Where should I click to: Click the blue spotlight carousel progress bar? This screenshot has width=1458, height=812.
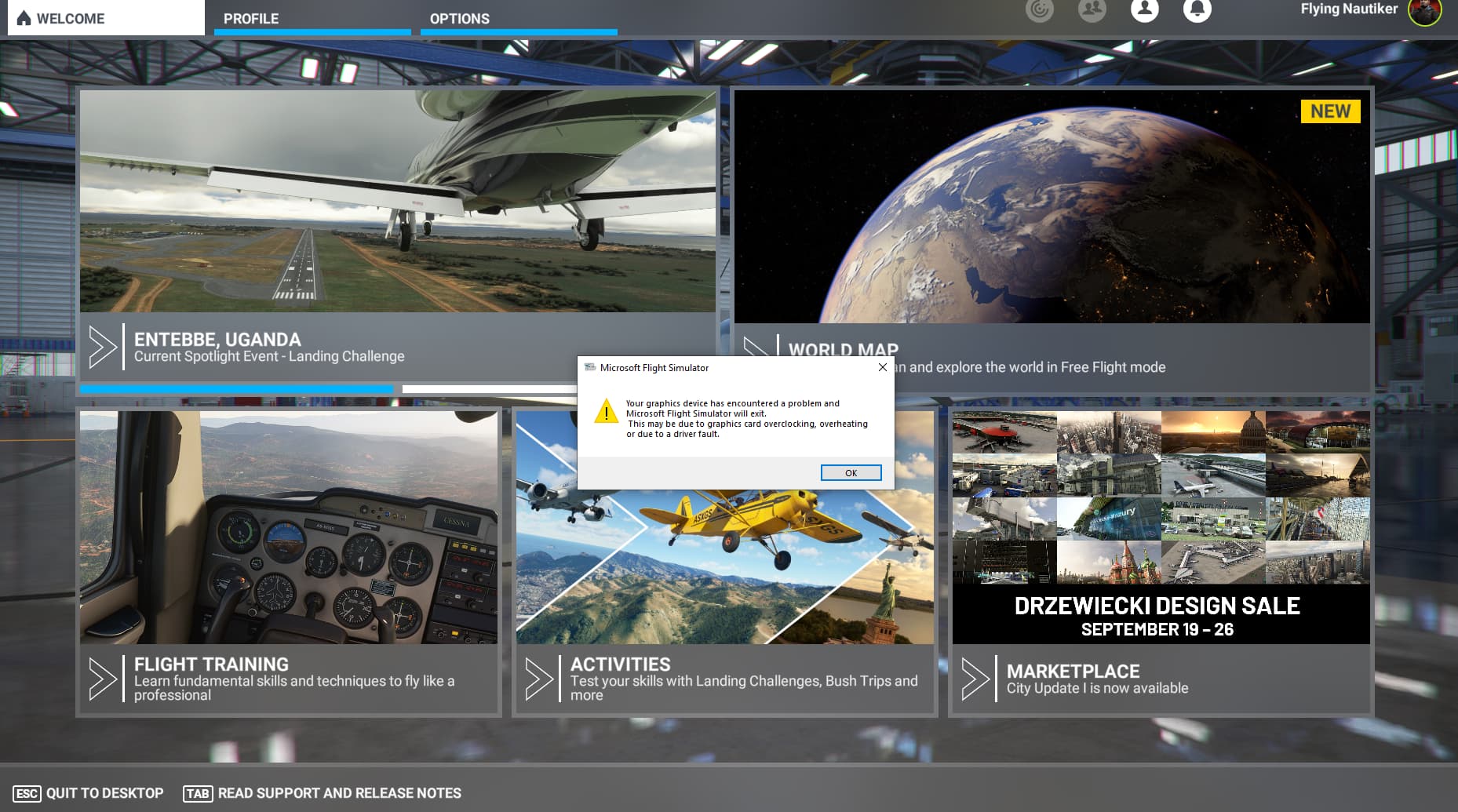236,389
